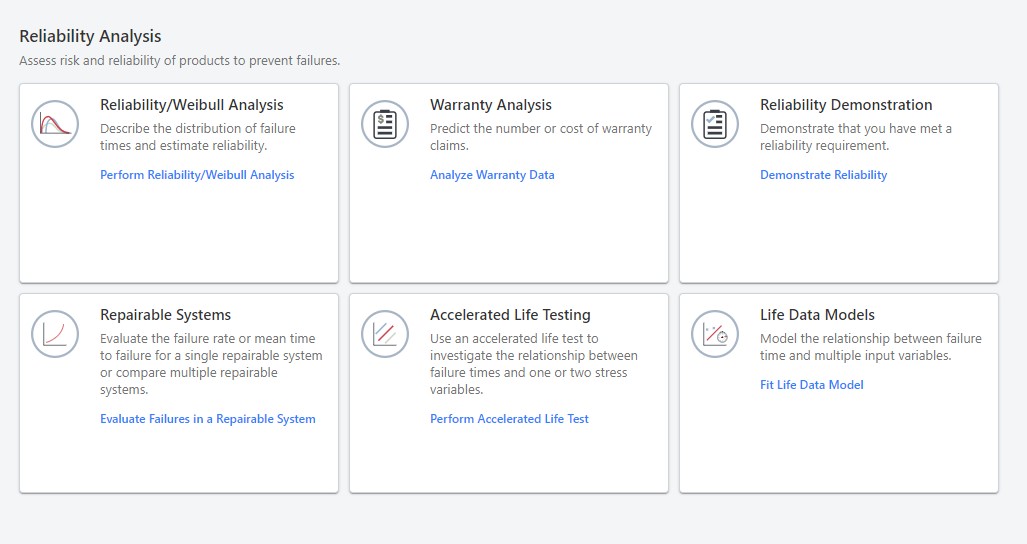Choose the Reliability Demonstration card heading
1027x544 pixels.
(846, 105)
